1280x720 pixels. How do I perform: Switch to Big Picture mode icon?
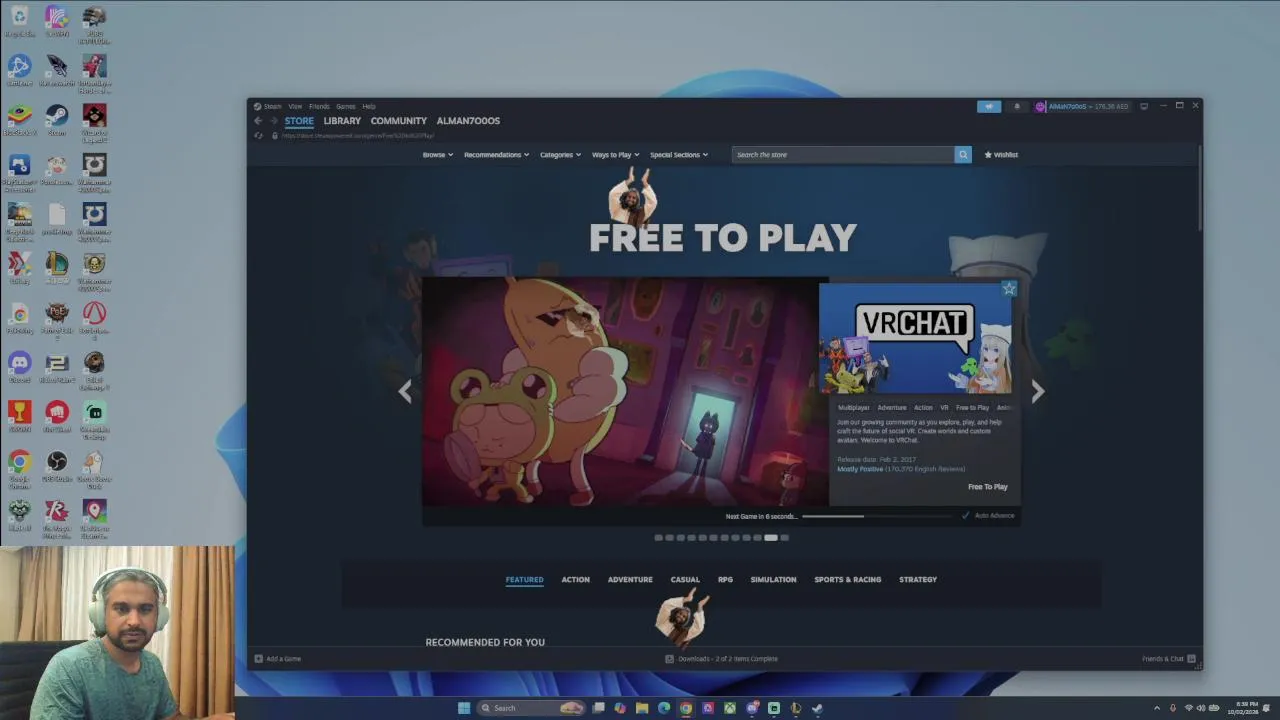tap(1144, 106)
